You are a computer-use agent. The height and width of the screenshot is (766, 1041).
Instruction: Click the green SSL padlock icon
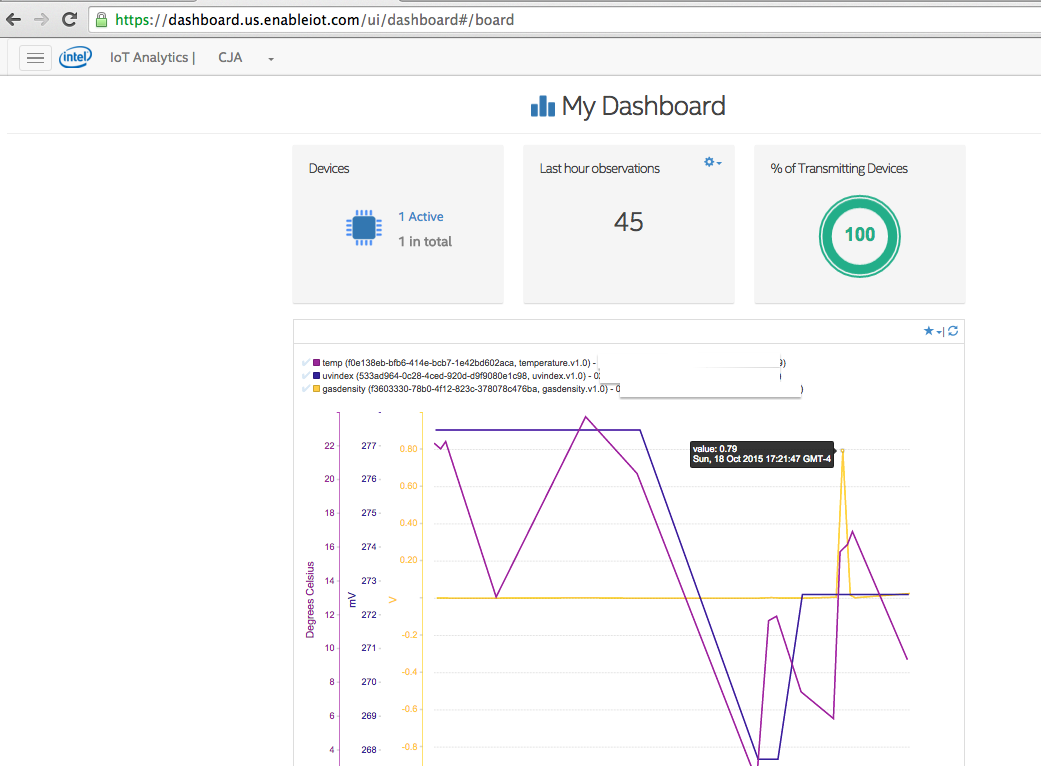pos(101,19)
